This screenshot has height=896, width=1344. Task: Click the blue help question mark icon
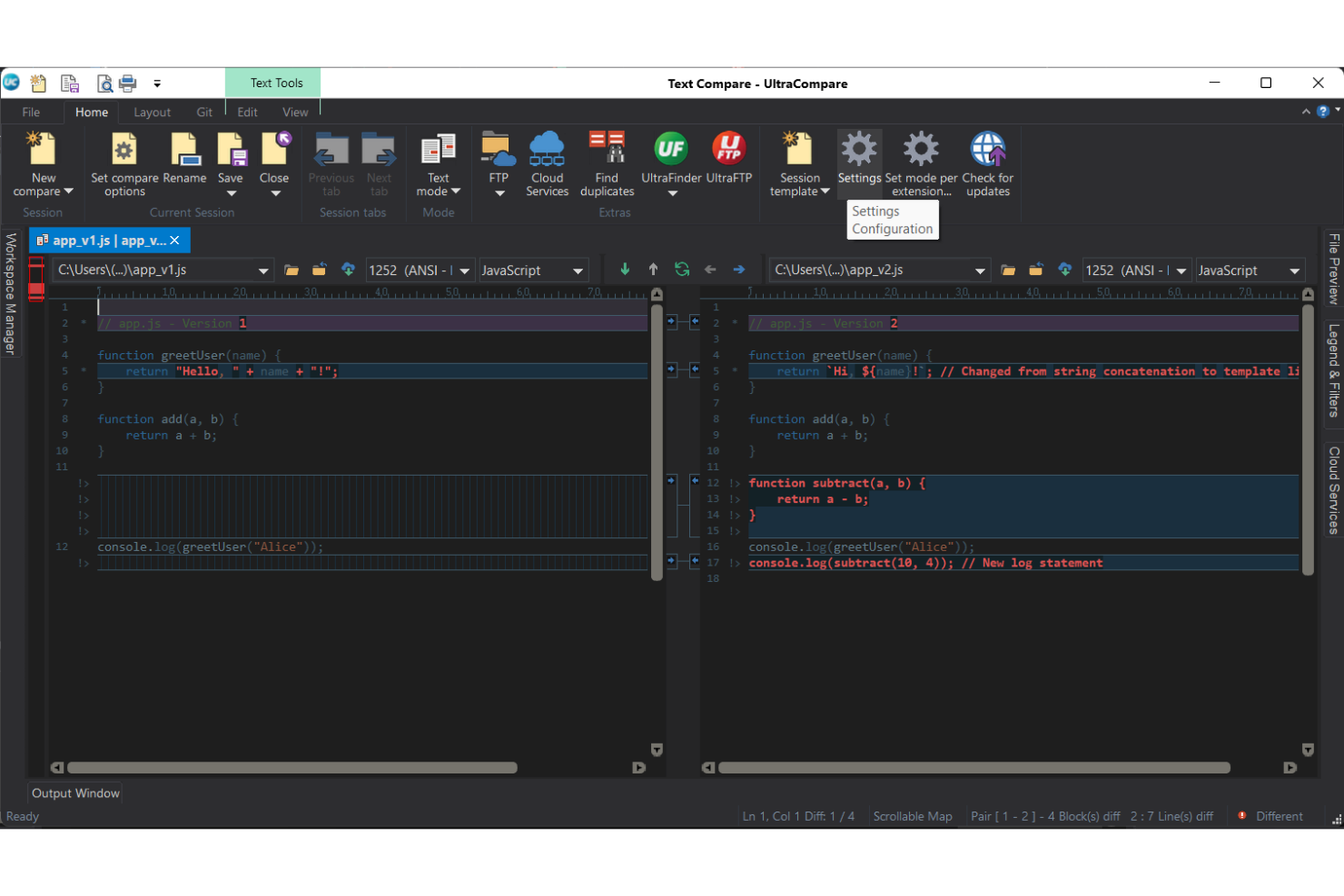point(1323,112)
